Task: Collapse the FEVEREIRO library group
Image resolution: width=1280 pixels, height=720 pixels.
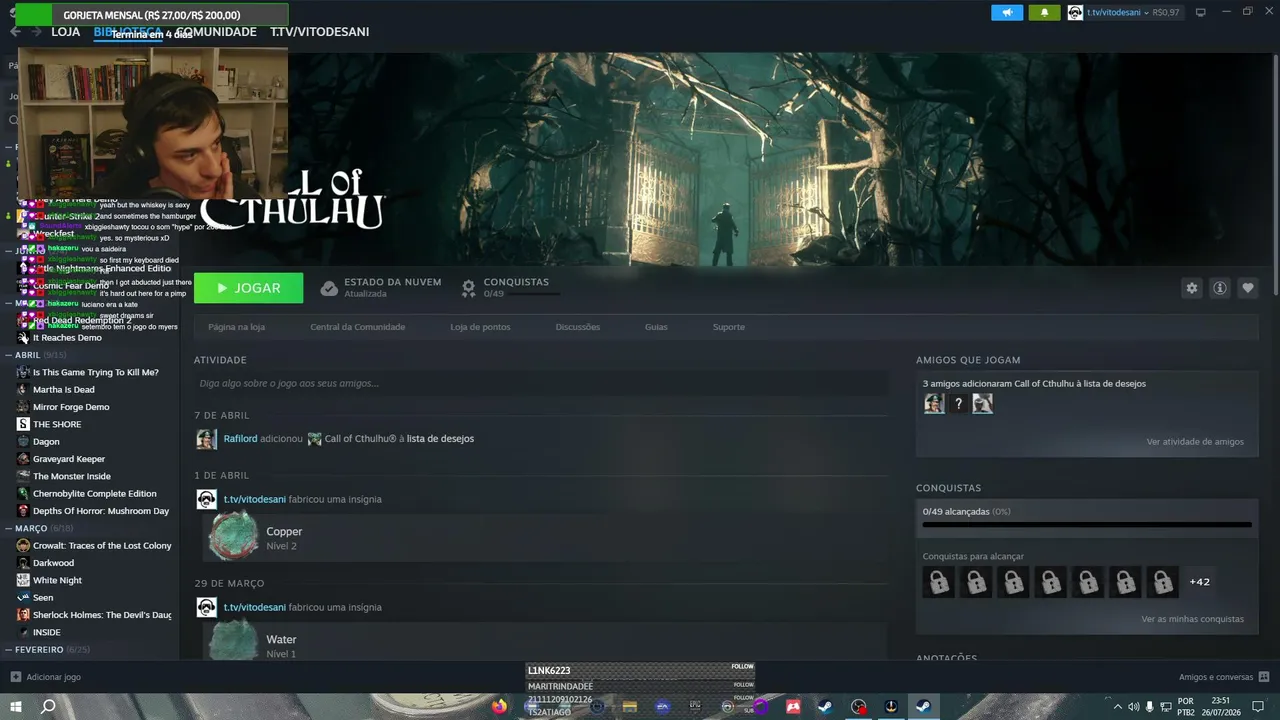Action: tap(9, 650)
